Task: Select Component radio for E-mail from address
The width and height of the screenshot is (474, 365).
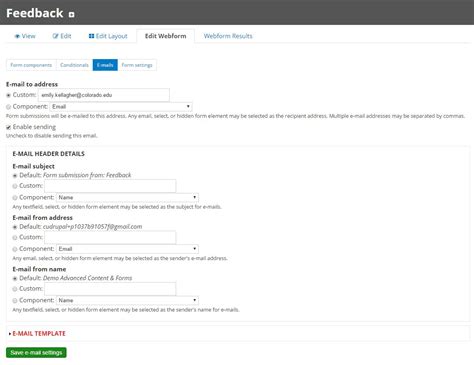Action: [x=15, y=249]
